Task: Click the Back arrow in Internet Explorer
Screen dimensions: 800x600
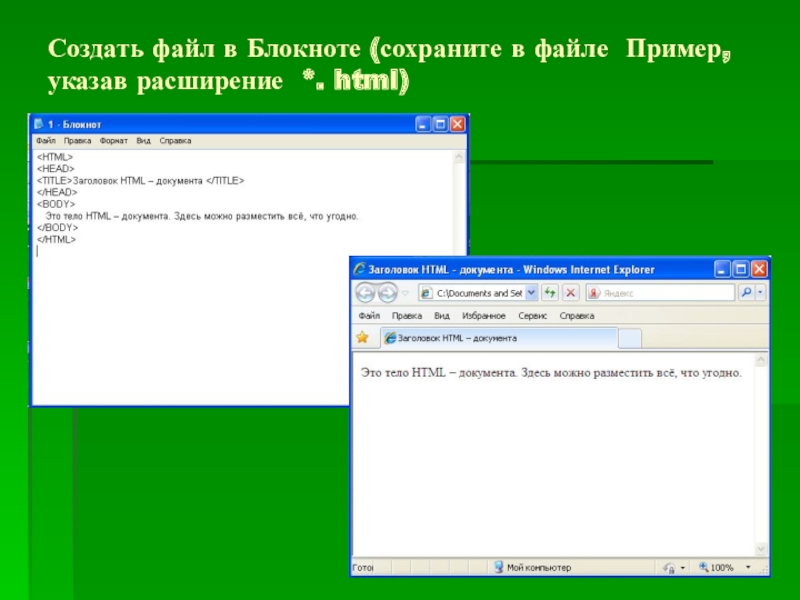Action: pos(365,293)
